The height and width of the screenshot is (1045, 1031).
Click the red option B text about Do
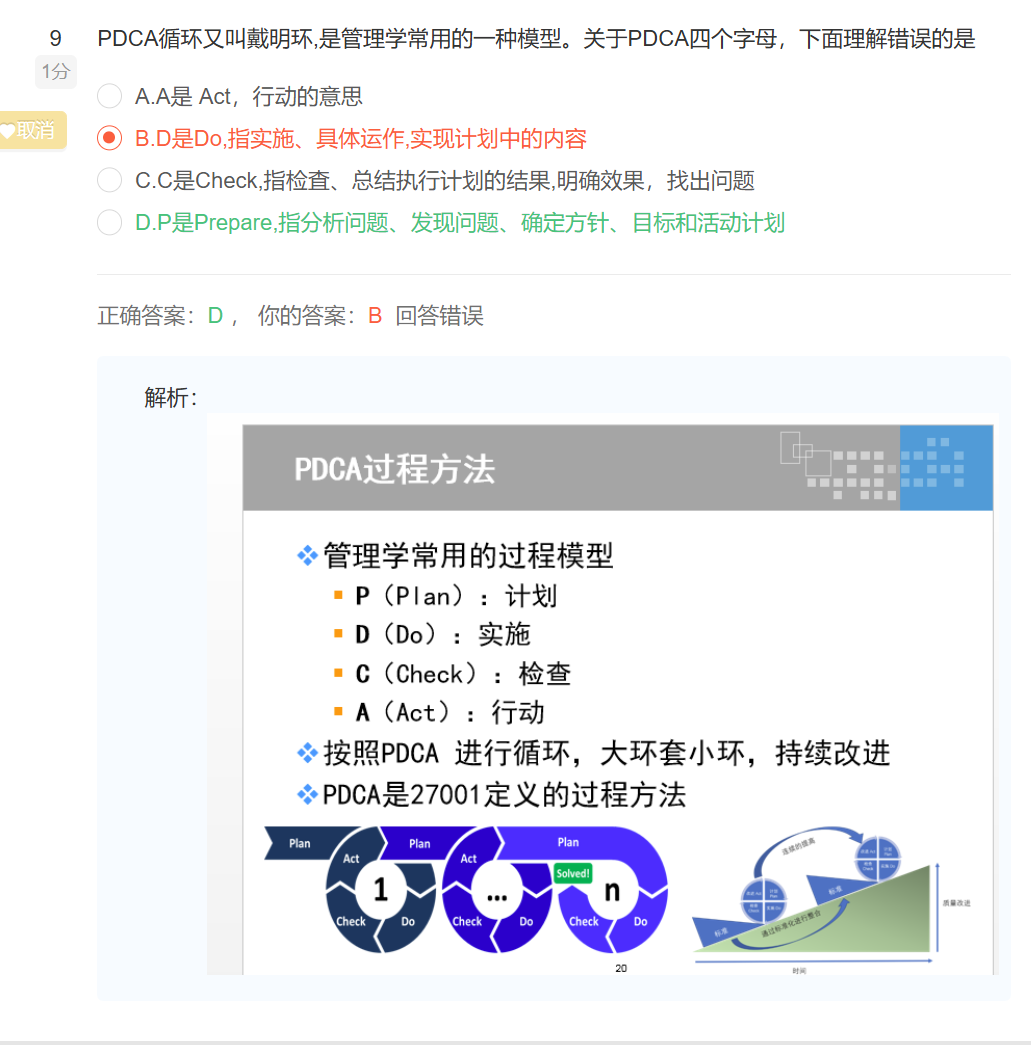tap(360, 139)
